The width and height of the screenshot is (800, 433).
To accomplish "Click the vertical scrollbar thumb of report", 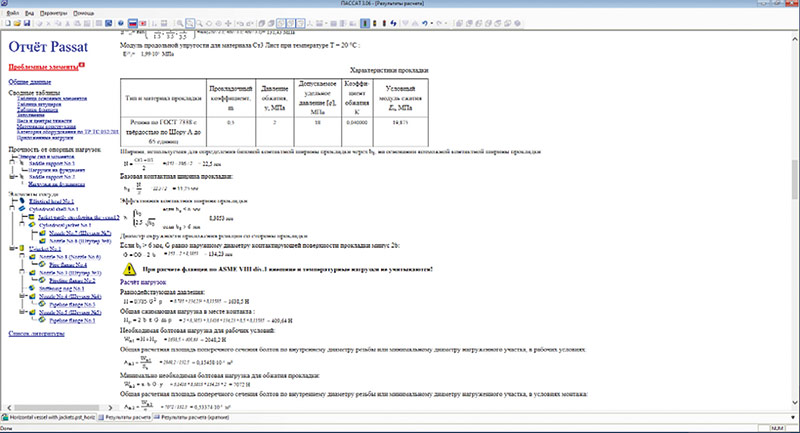I will (795, 180).
